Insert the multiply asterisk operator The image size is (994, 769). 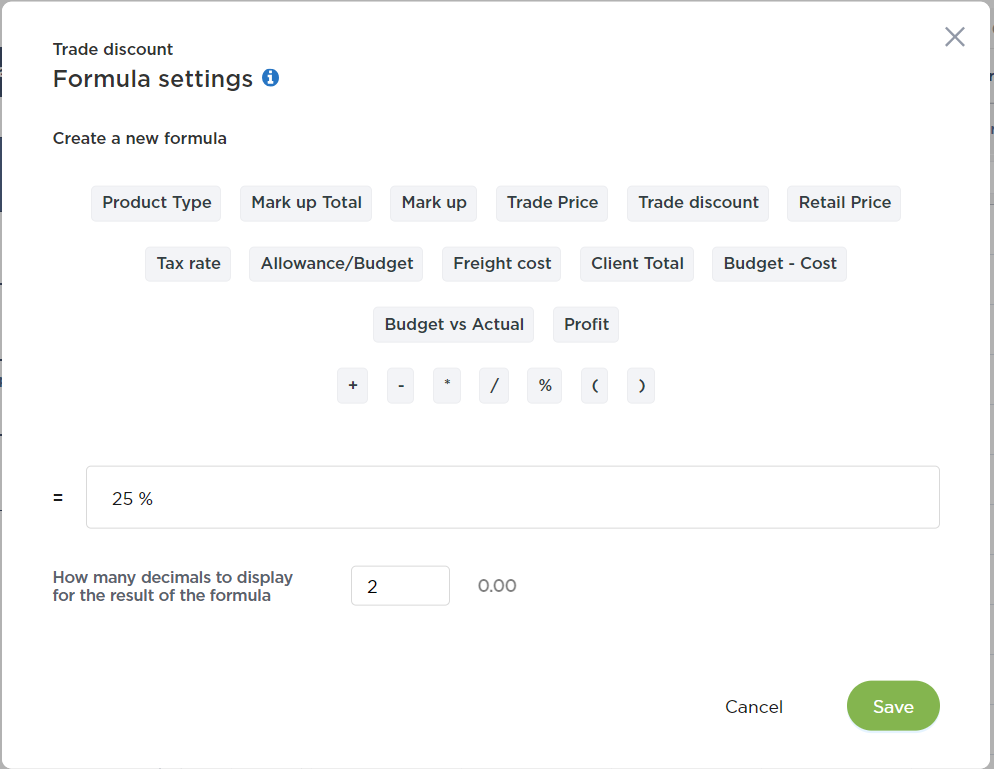click(x=447, y=385)
